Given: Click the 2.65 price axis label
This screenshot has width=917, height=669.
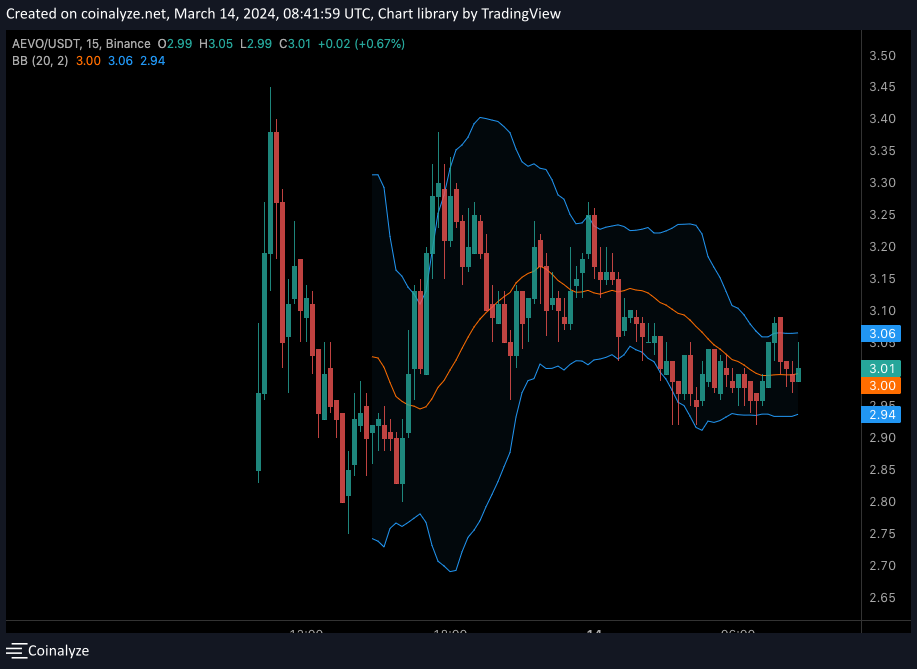Looking at the screenshot, I should click(x=883, y=598).
